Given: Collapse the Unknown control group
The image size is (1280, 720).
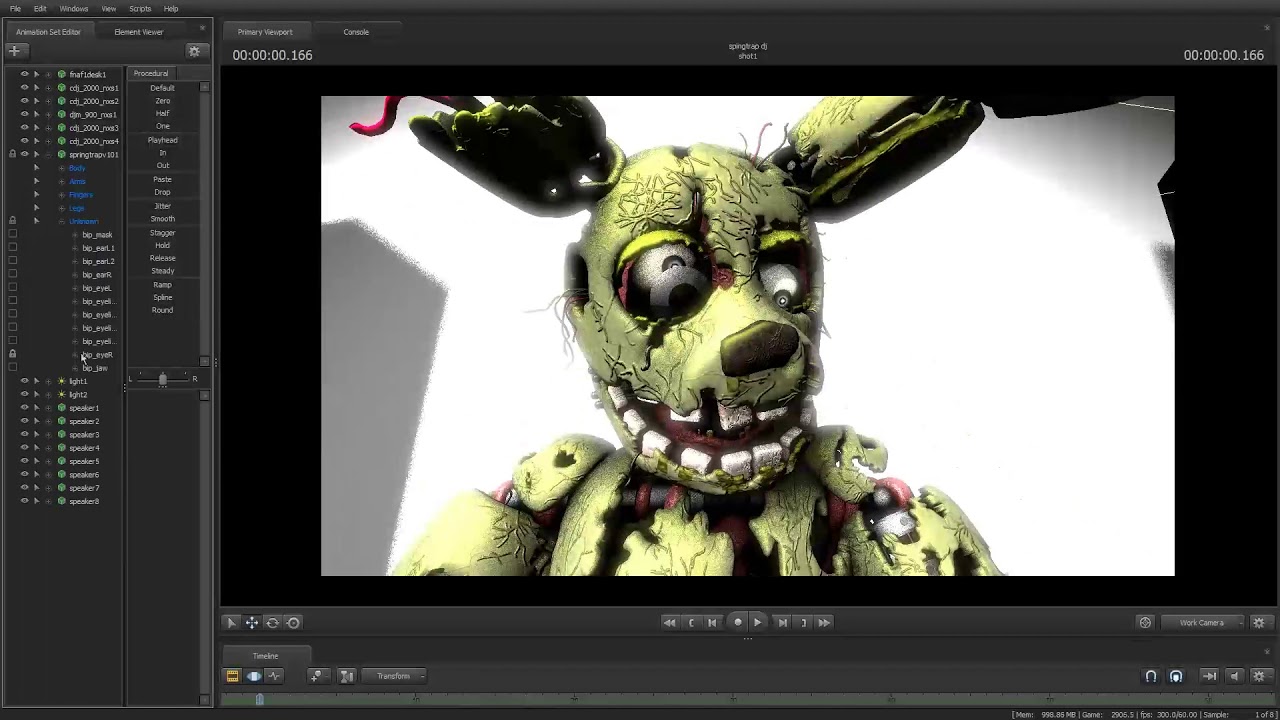Looking at the screenshot, I should [x=61, y=221].
